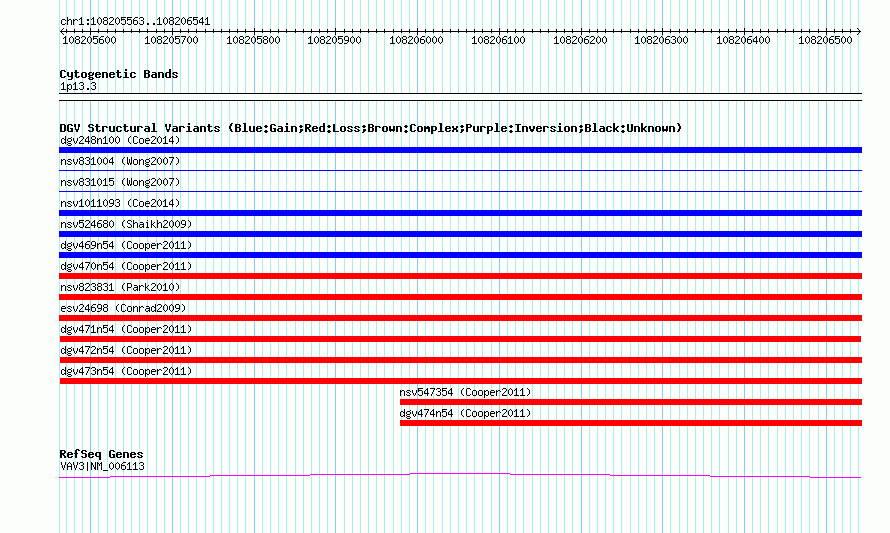
Task: Click the thin blue line for nsv831004
Action: [460, 170]
